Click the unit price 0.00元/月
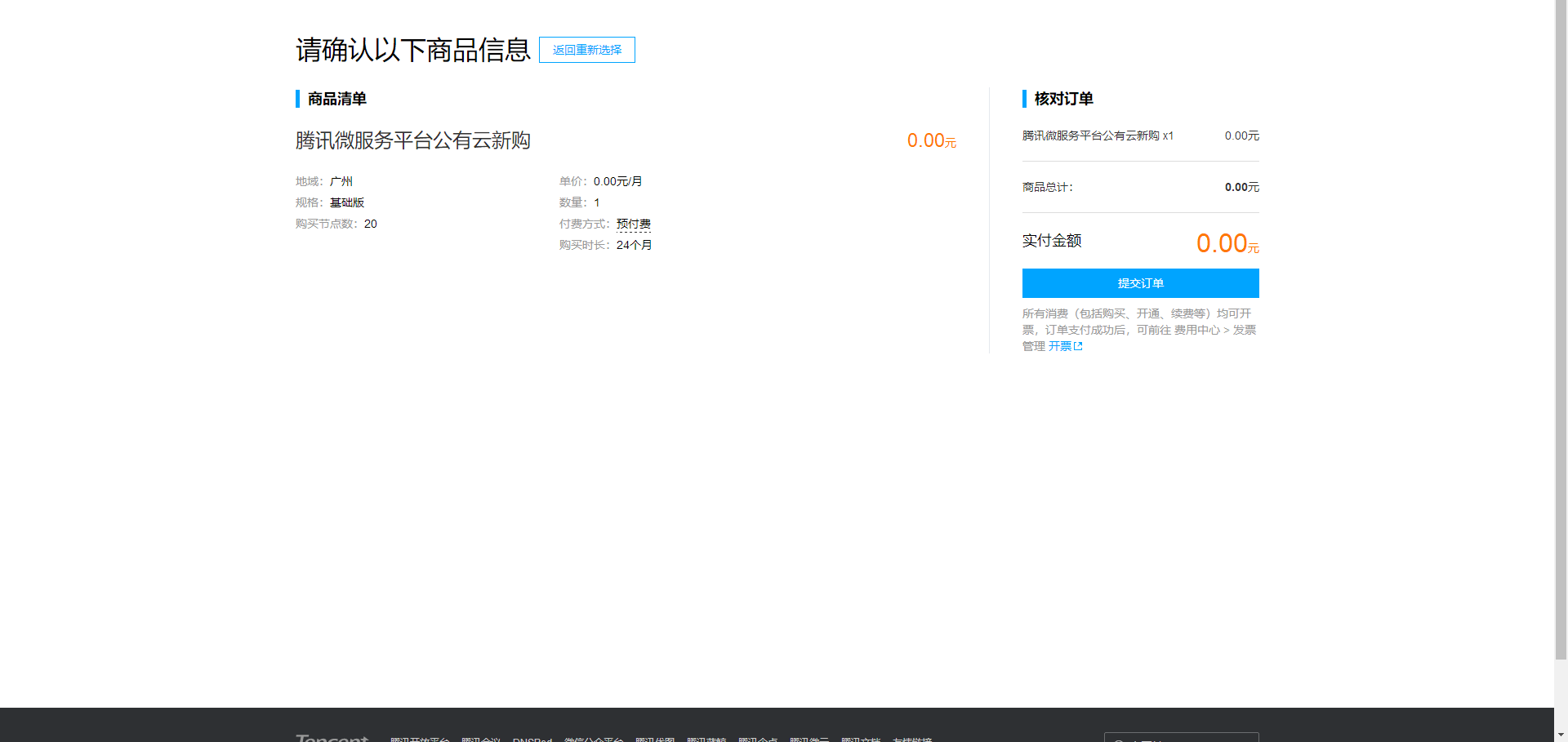Image resolution: width=1568 pixels, height=742 pixels. point(618,181)
